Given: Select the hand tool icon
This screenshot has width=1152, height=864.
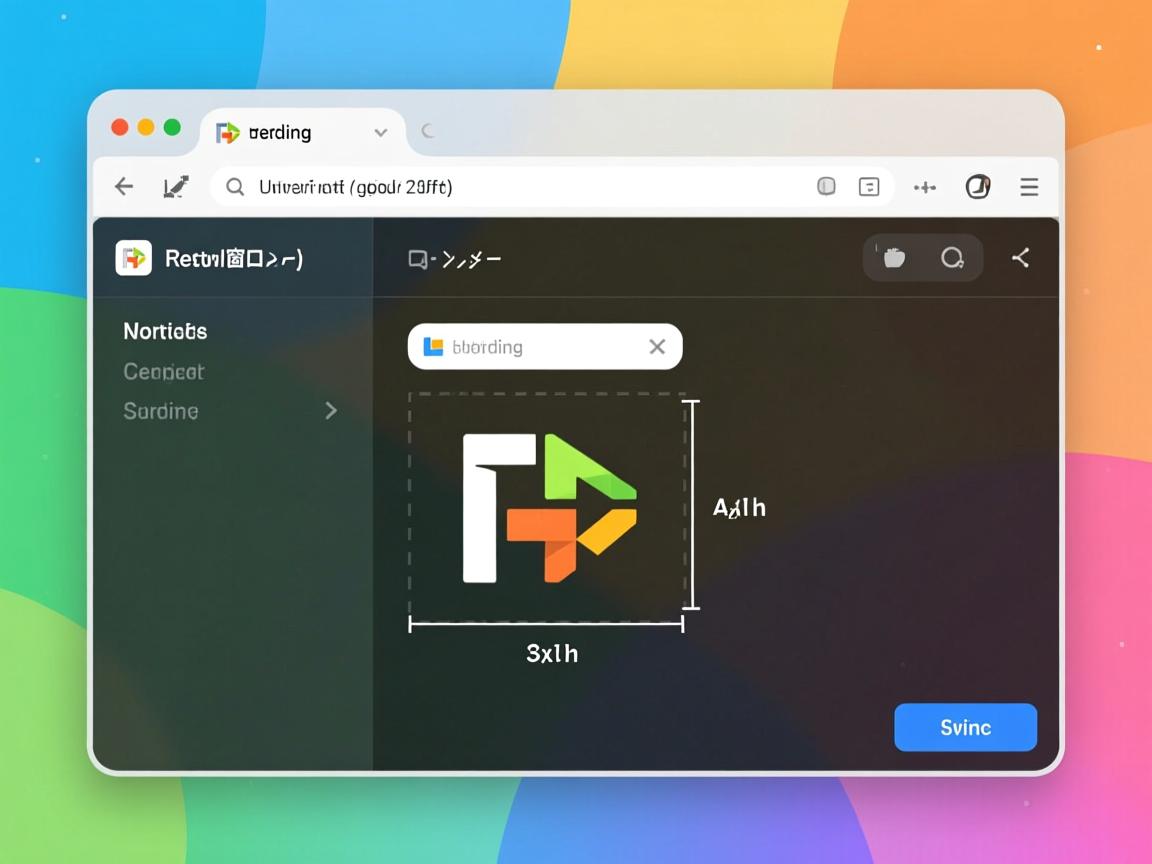Looking at the screenshot, I should [893, 258].
